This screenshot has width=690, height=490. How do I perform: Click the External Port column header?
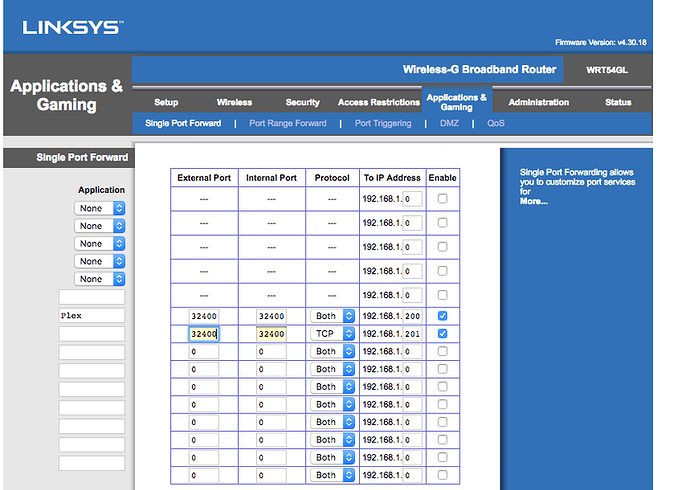tap(204, 178)
